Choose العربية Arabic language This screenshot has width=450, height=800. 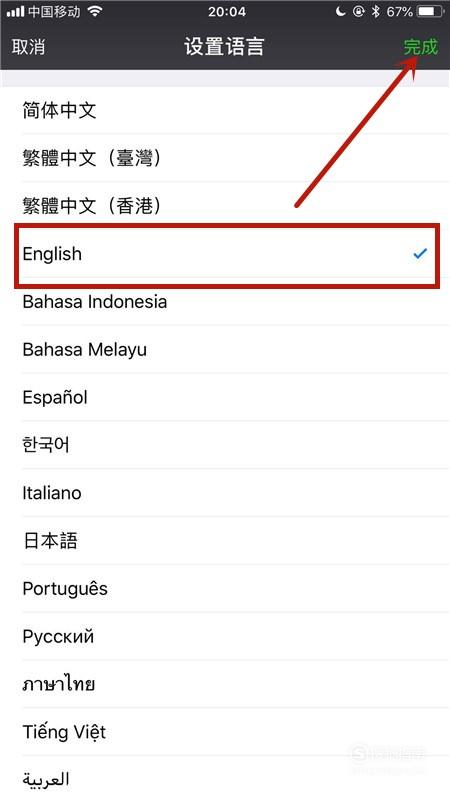[225, 779]
